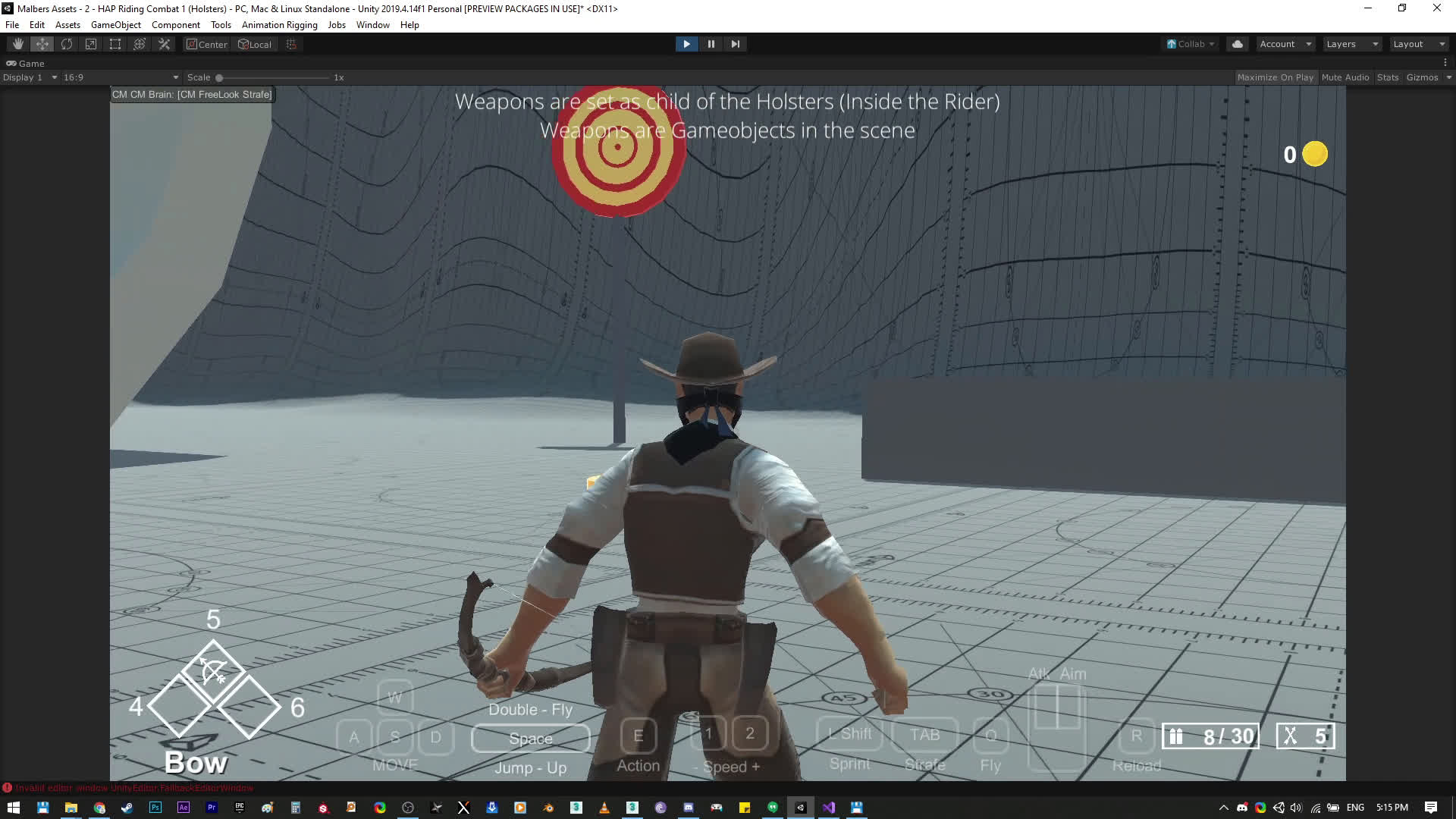Open the custom editor tools
The image size is (1456, 819).
164,44
